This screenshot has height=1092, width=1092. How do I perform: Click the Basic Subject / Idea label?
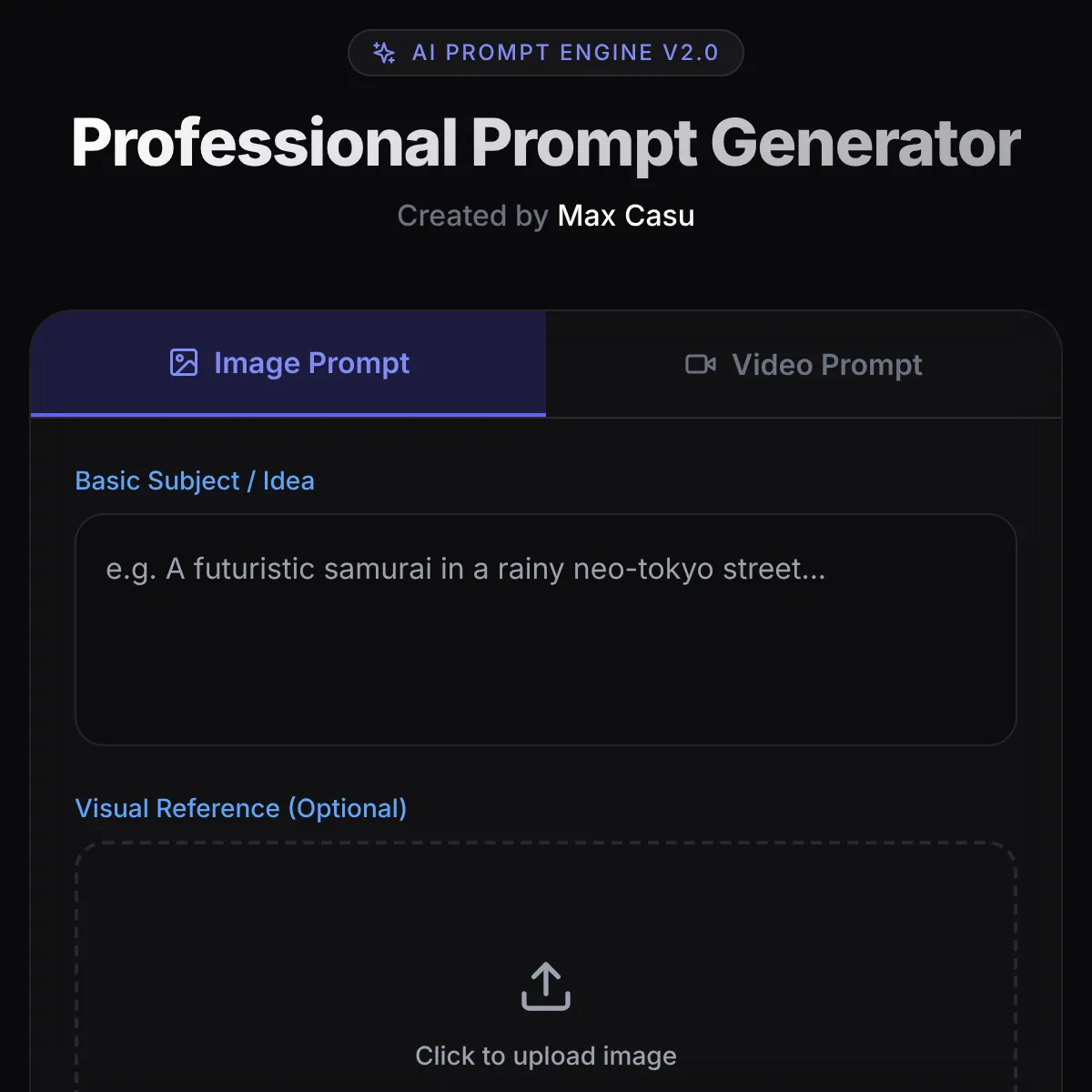point(195,480)
